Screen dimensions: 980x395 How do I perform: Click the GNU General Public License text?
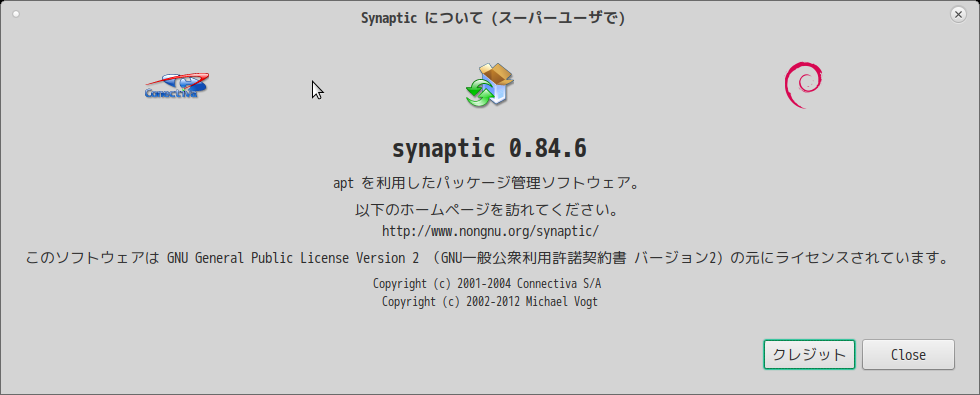click(487, 258)
